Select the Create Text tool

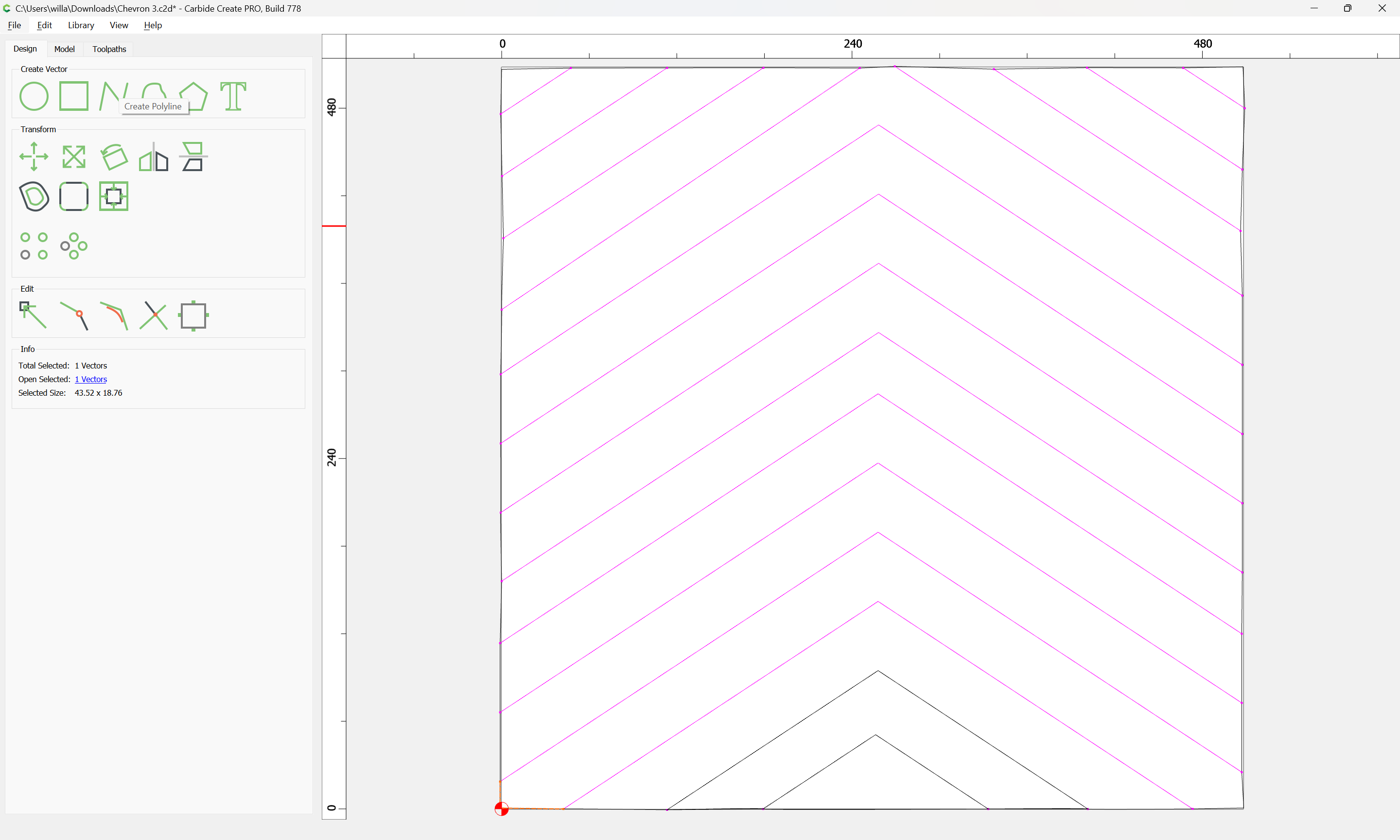pyautogui.click(x=233, y=96)
